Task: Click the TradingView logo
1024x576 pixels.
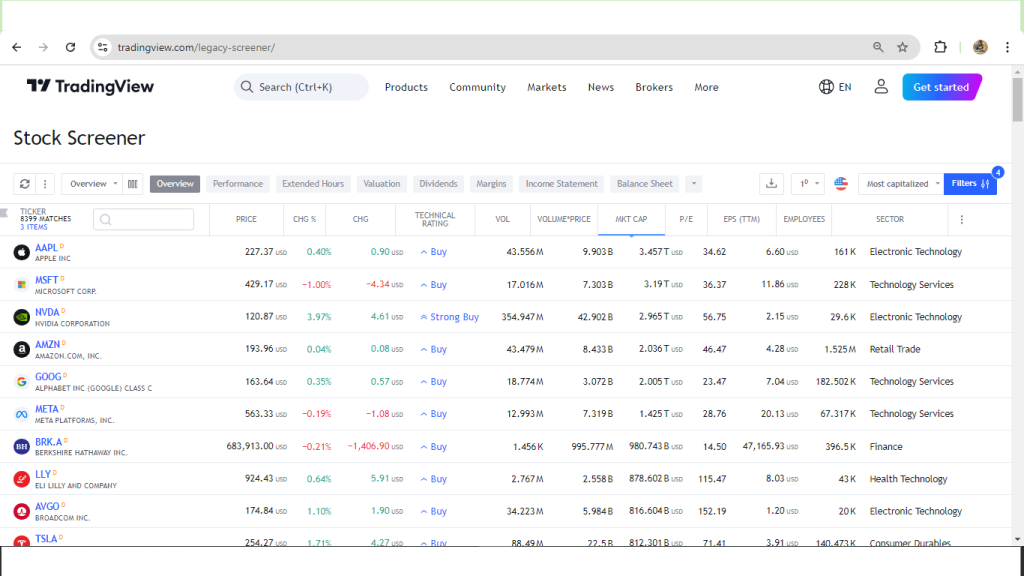Action: 90,87
